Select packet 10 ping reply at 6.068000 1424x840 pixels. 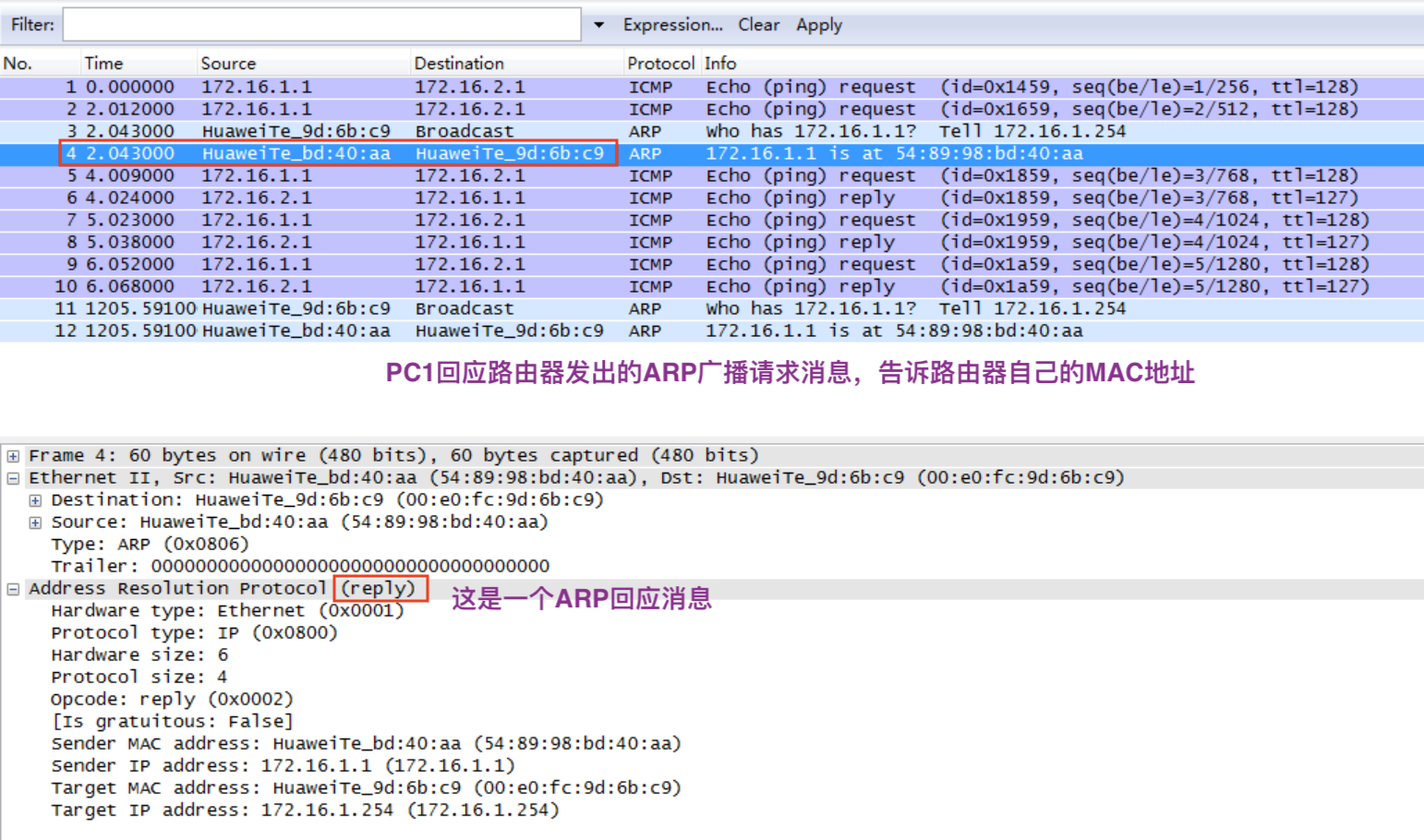(x=712, y=286)
